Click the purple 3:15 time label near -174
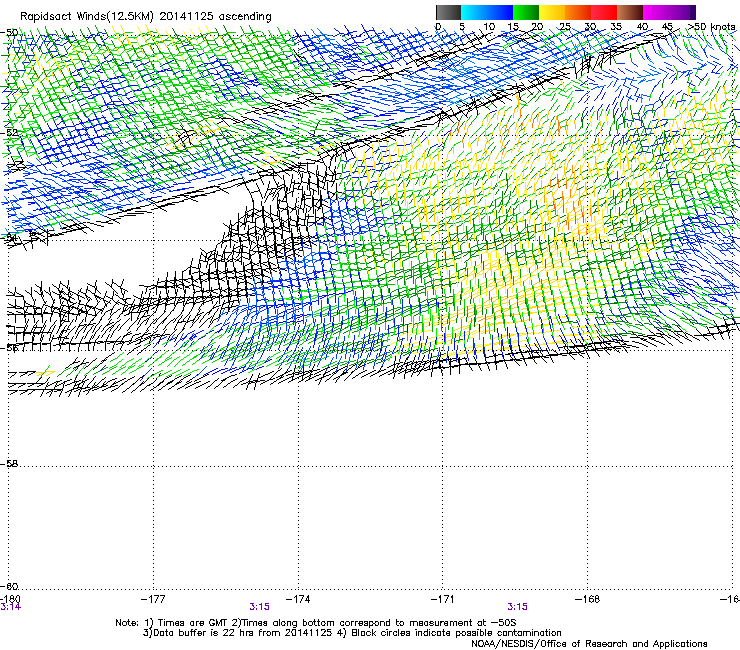Image resolution: width=740 pixels, height=650 pixels. point(260,607)
